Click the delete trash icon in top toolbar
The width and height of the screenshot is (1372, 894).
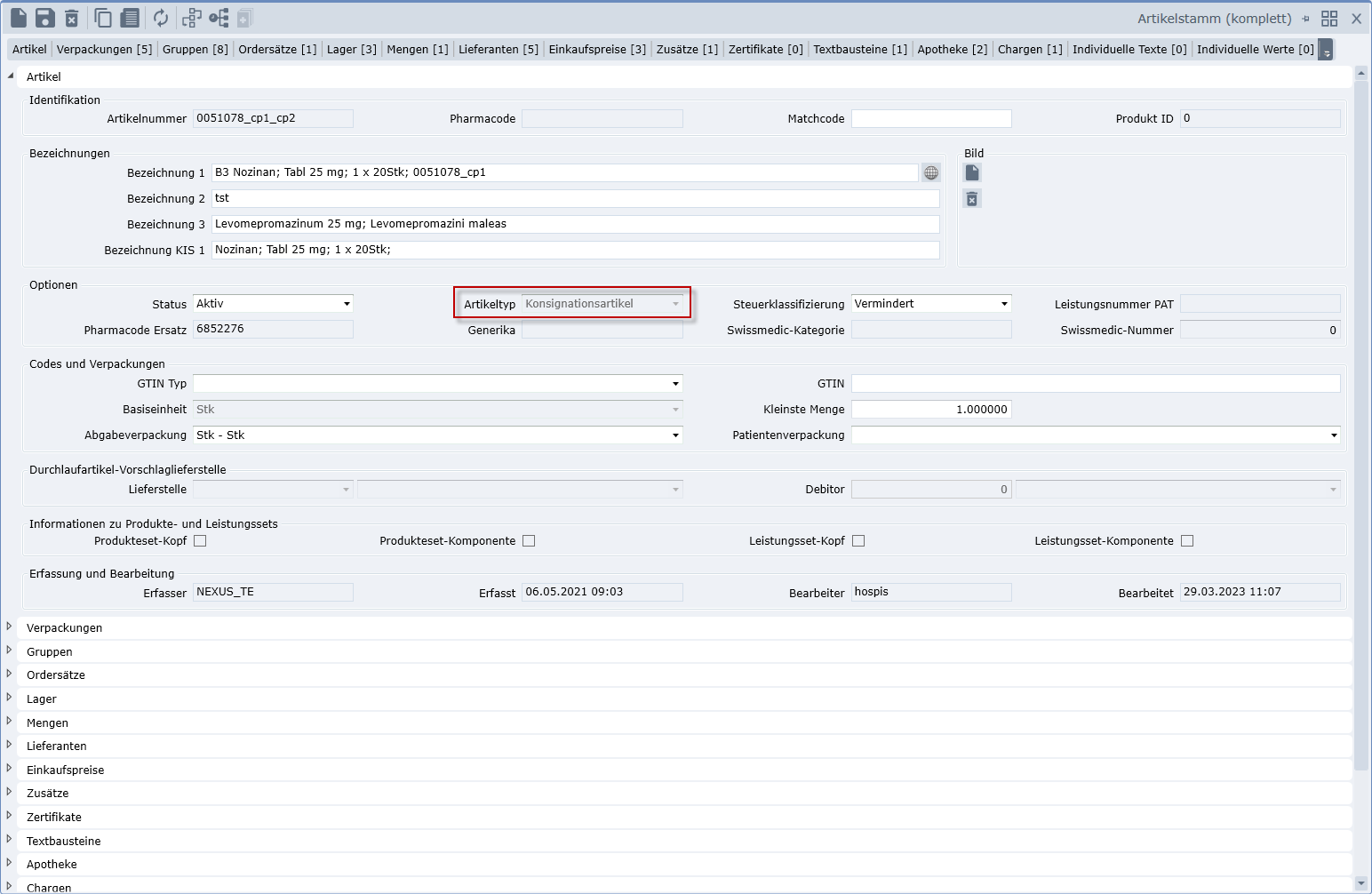72,18
